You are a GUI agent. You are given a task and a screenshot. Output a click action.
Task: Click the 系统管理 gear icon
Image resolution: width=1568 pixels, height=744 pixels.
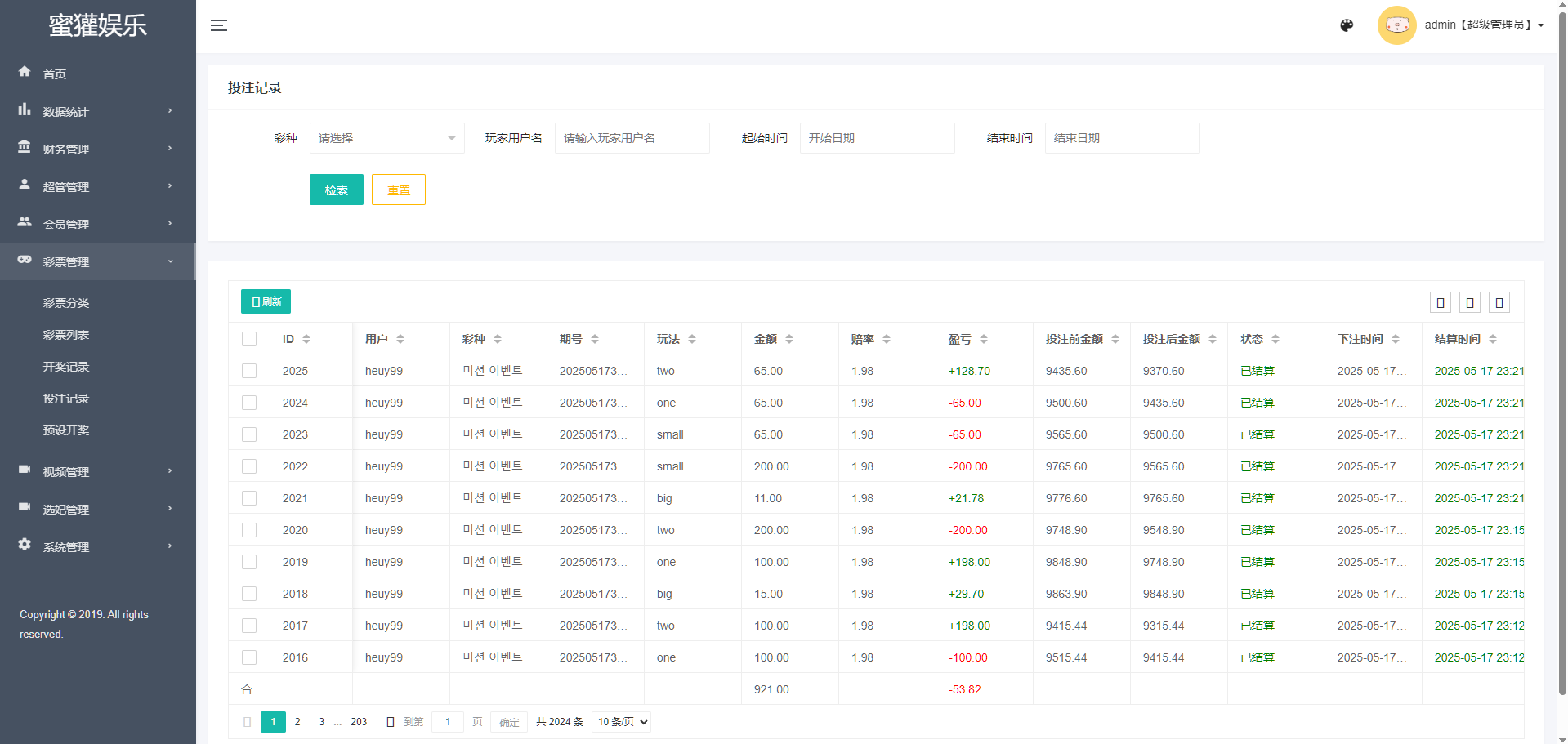(x=25, y=545)
